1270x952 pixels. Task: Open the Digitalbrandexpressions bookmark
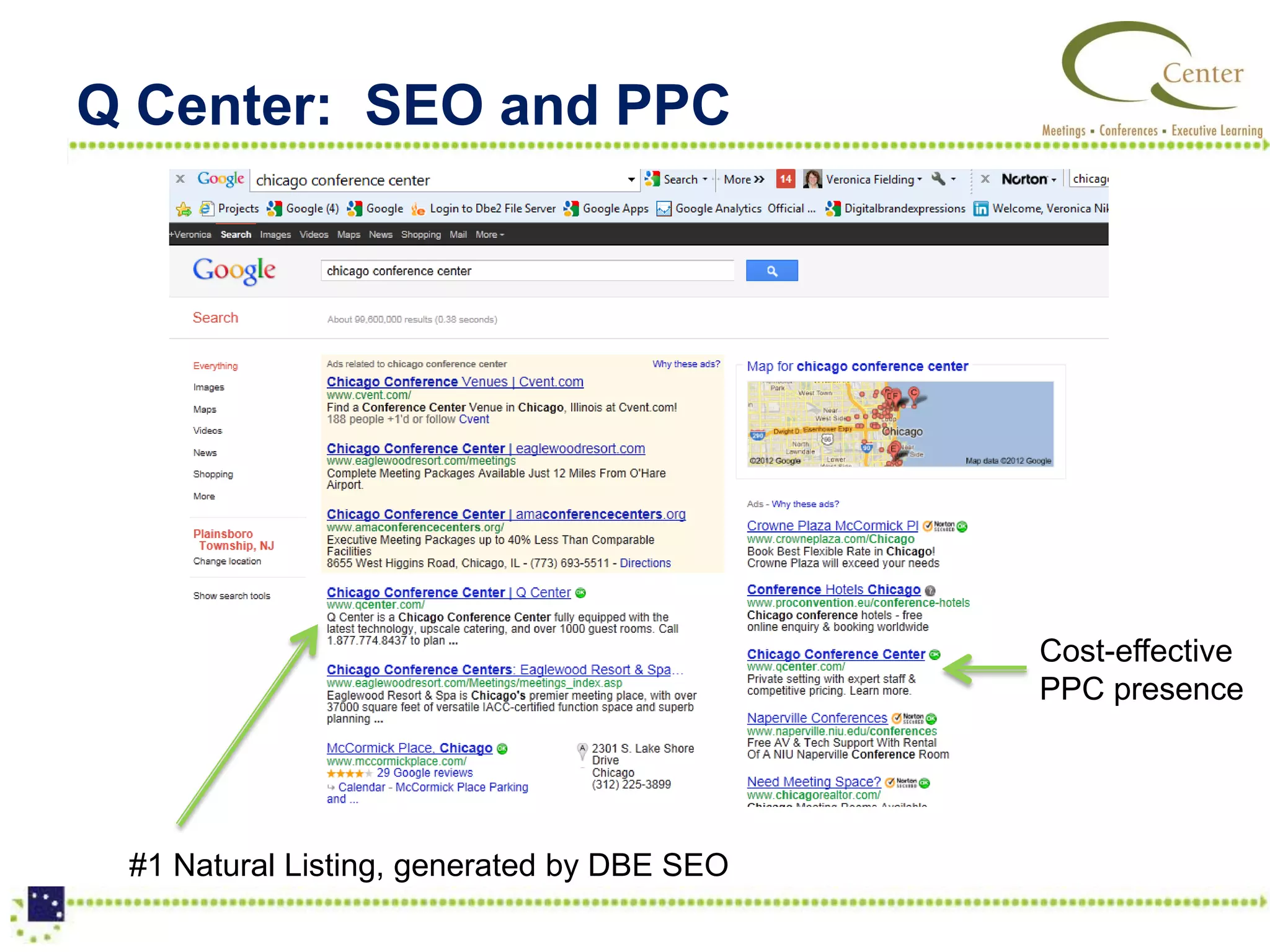895,209
